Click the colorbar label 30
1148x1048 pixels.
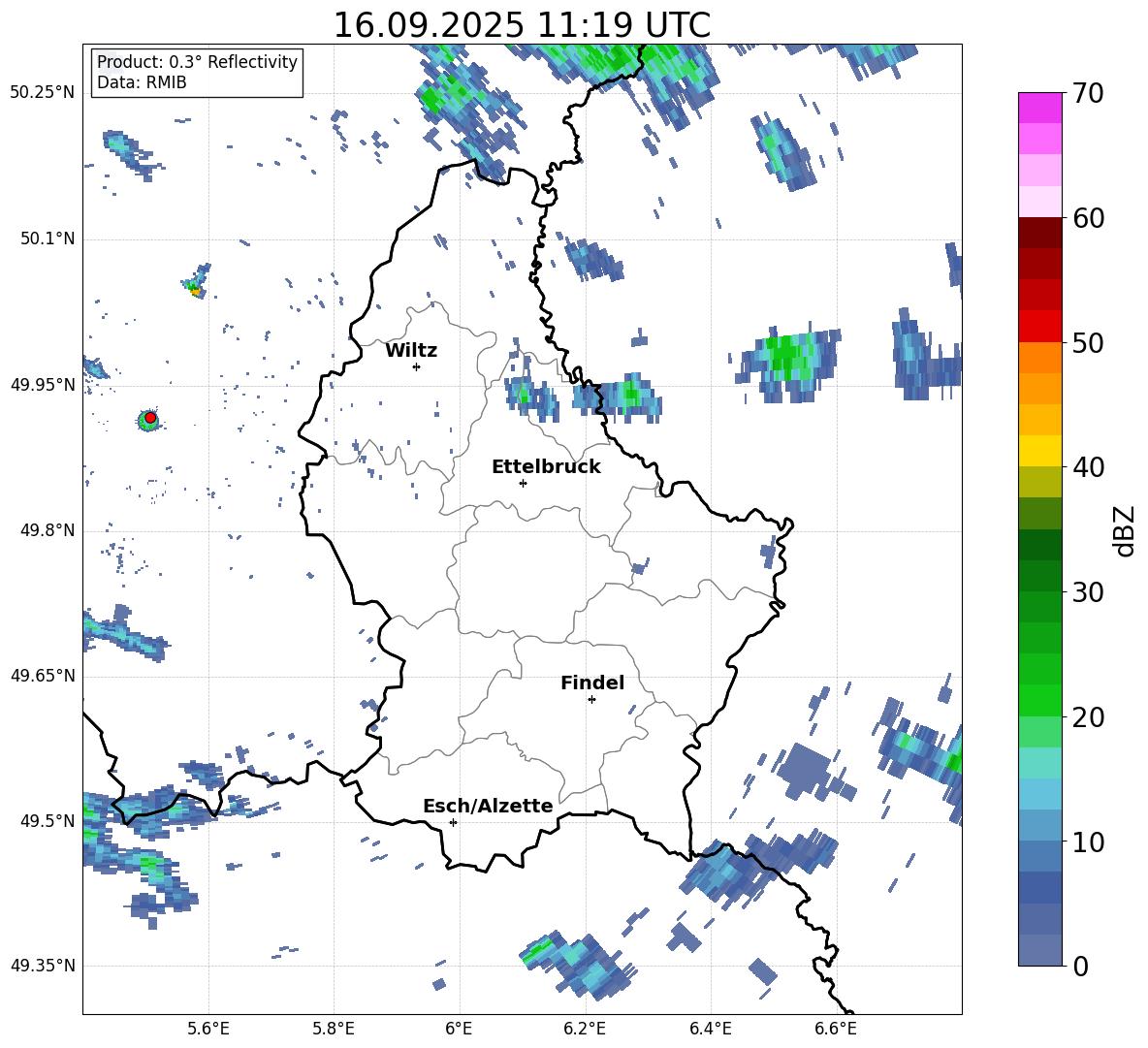[x=1088, y=591]
